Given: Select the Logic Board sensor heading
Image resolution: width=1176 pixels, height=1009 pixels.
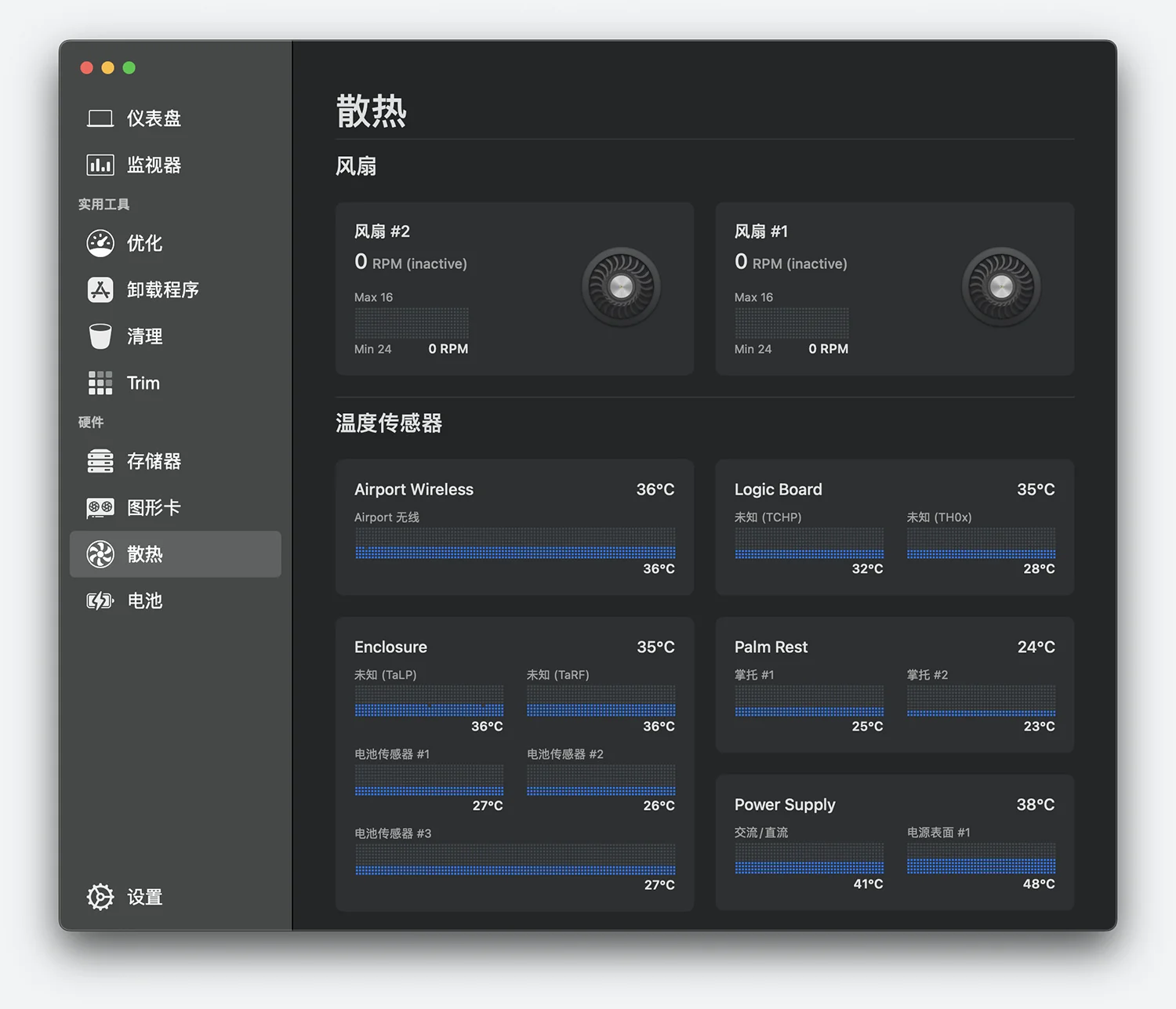Looking at the screenshot, I should point(778,489).
